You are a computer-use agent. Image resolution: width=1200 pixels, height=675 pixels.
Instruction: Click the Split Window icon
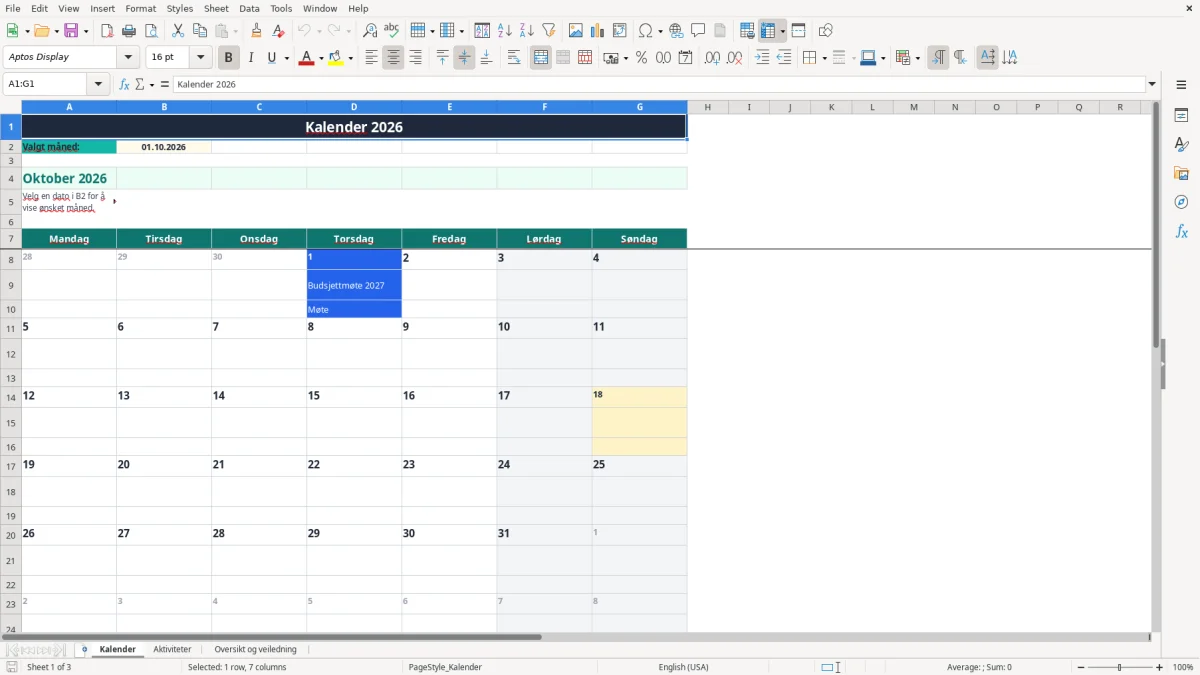point(798,31)
